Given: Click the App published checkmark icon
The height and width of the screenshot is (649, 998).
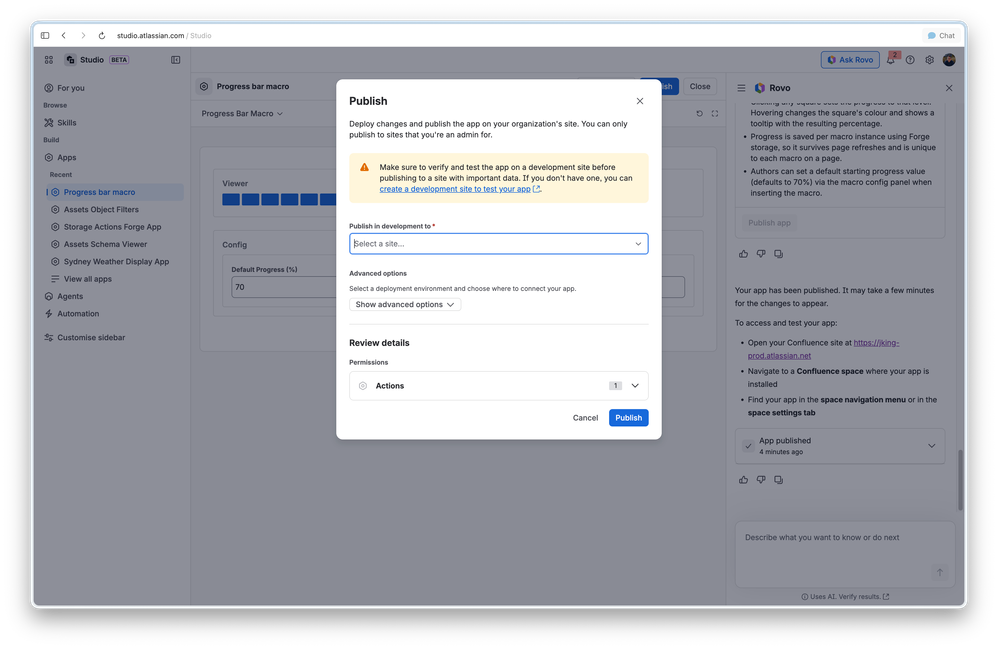Looking at the screenshot, I should point(748,446).
